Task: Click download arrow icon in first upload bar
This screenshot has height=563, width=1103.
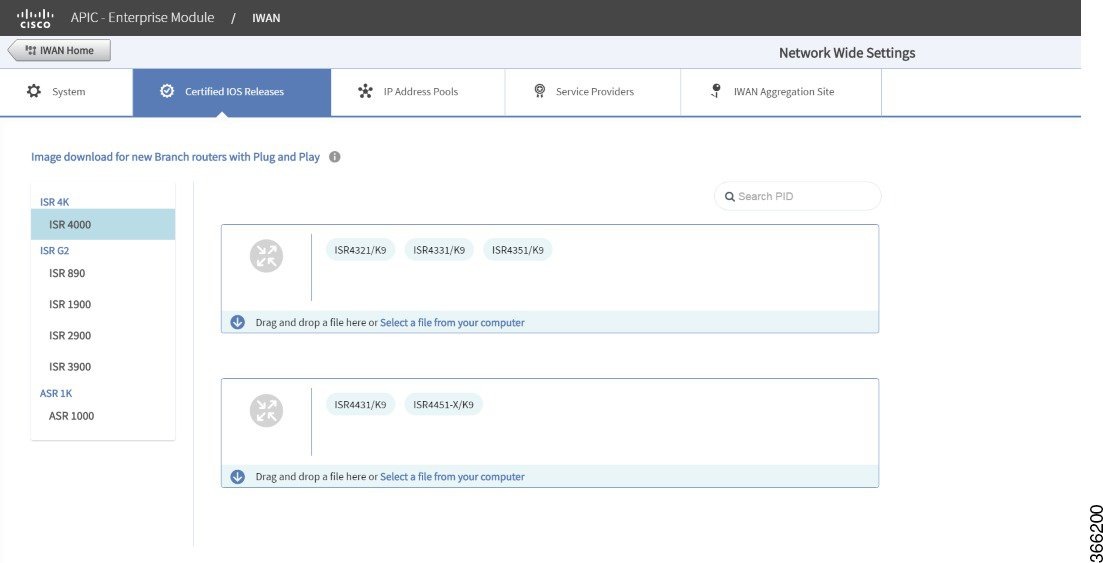Action: pos(238,322)
